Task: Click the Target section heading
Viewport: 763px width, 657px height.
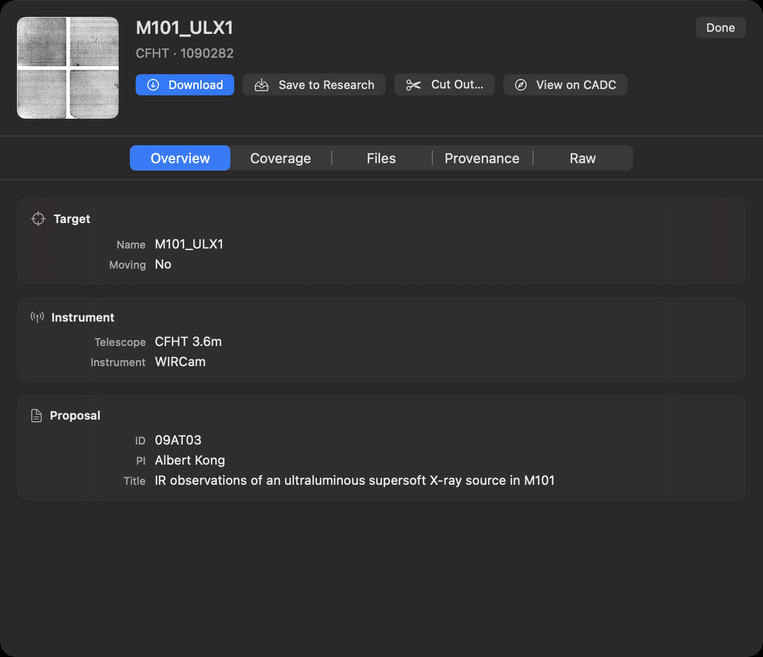Action: 72,219
